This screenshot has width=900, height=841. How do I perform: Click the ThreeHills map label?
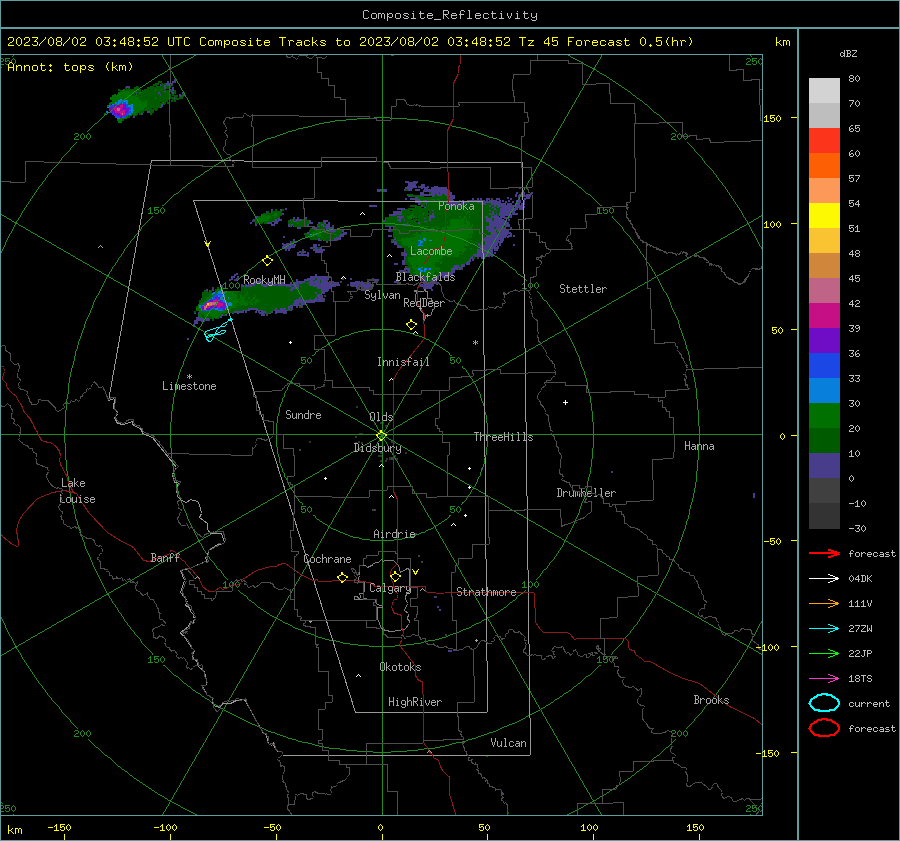(503, 437)
